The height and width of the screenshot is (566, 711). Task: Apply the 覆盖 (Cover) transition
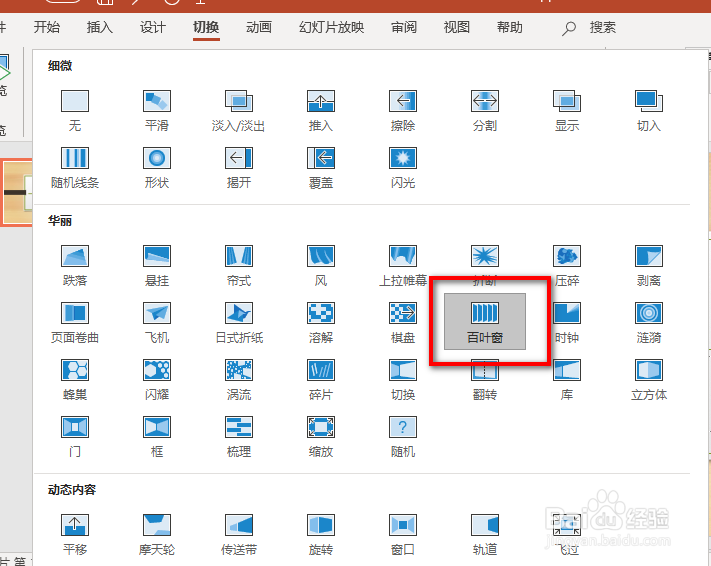tap(321, 168)
